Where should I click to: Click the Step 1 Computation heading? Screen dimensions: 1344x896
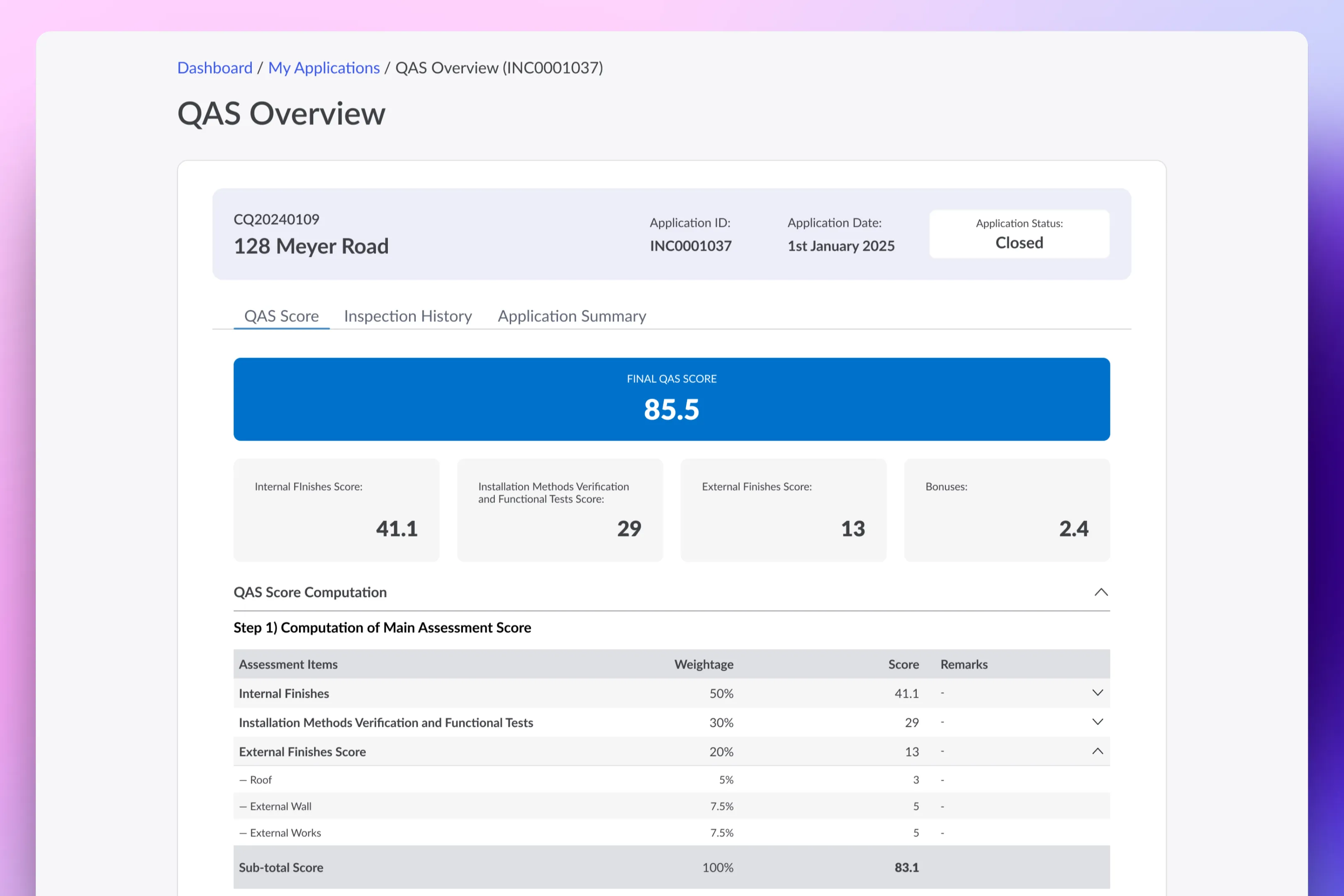click(382, 628)
